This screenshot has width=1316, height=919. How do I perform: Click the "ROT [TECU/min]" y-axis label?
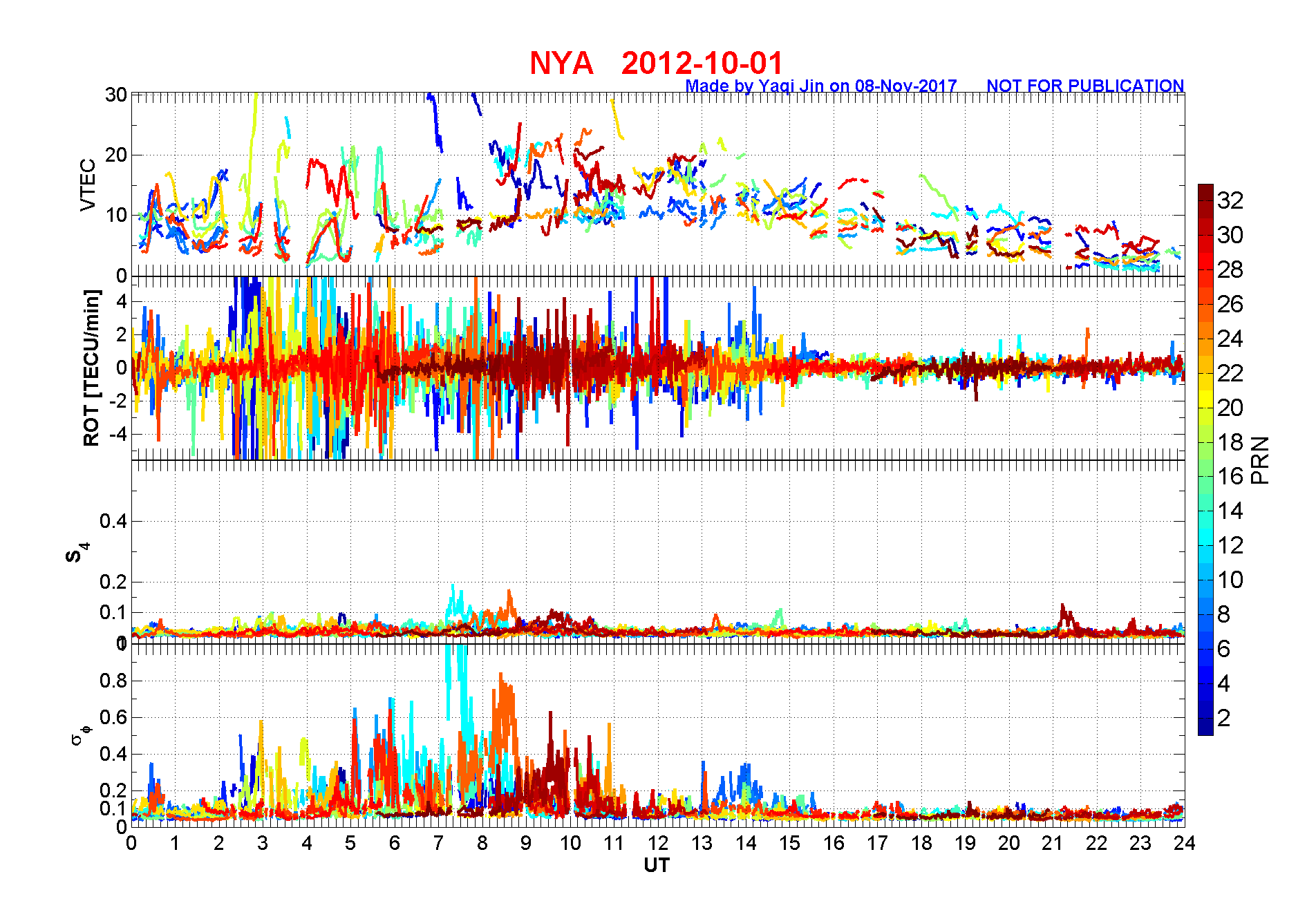(91, 368)
